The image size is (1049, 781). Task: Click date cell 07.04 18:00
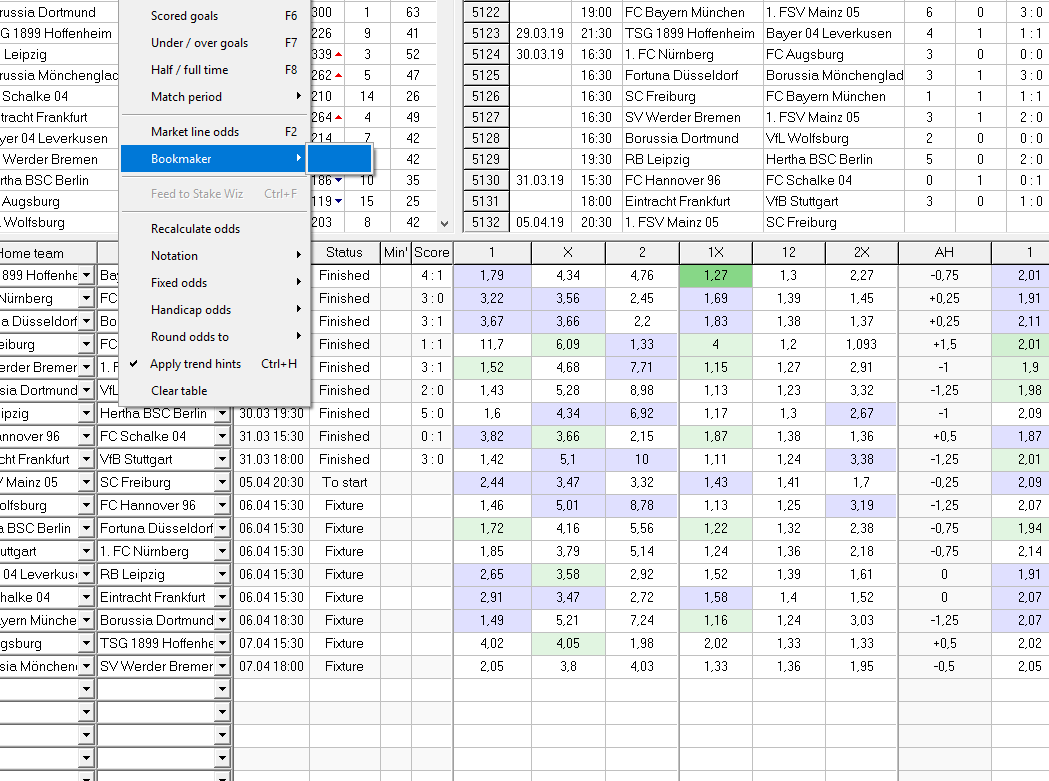coord(271,667)
